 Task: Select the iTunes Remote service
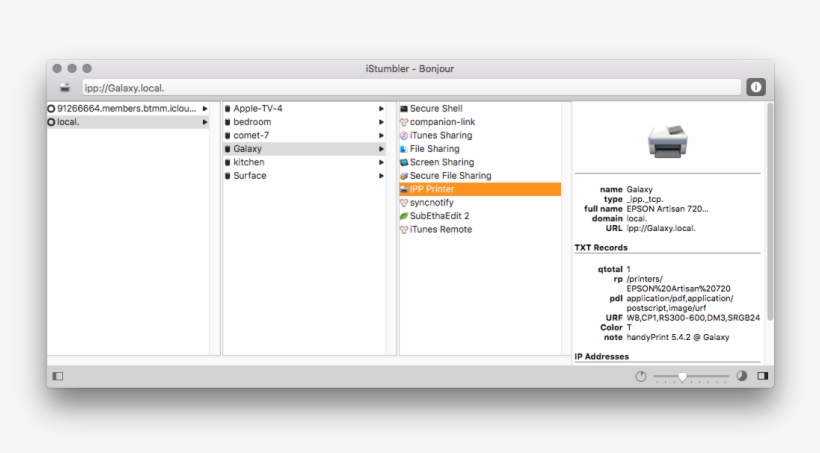(480, 230)
